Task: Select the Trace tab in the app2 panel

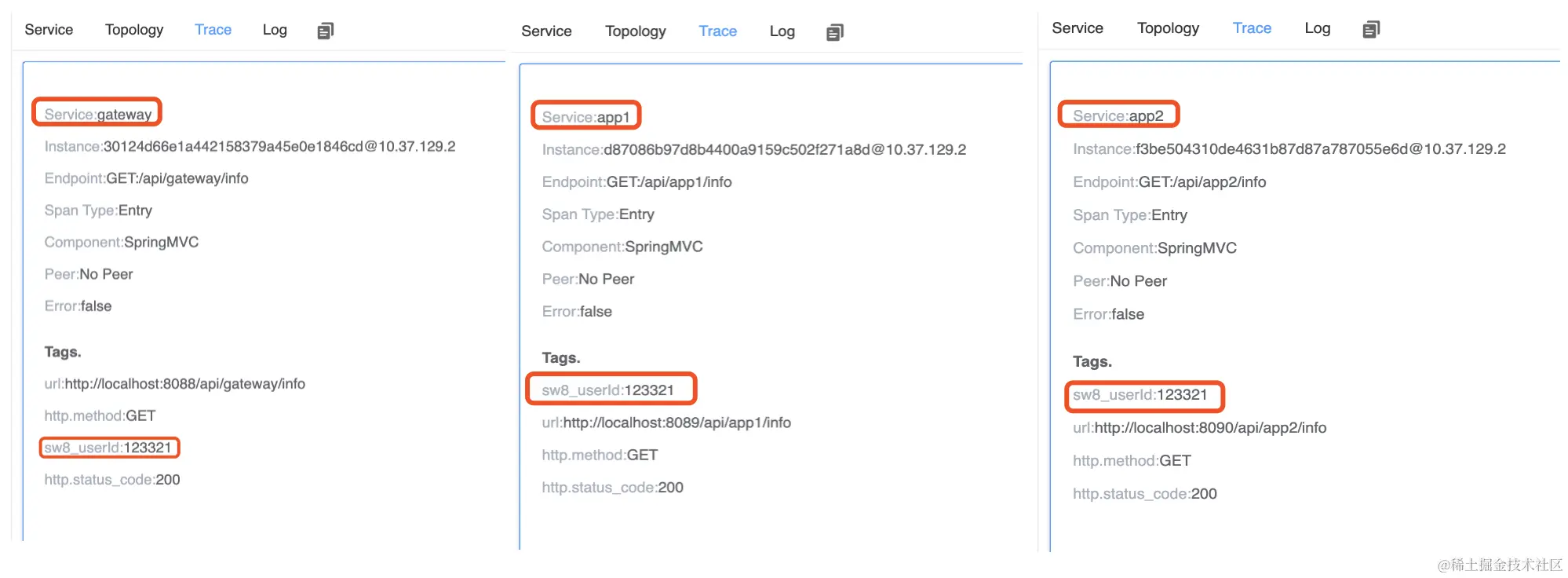Action: pyautogui.click(x=1252, y=28)
